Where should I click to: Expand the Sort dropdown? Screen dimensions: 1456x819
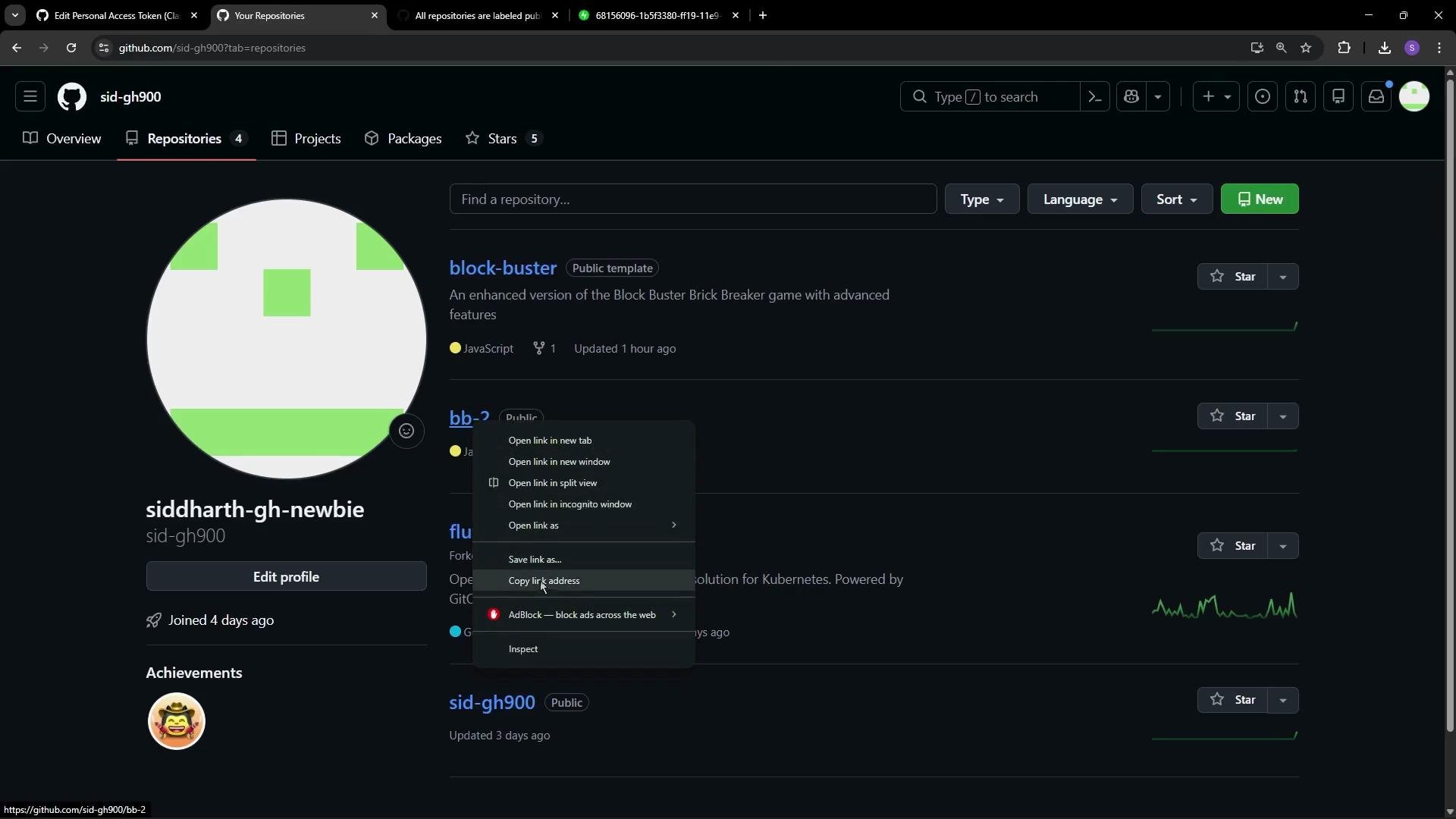tap(1177, 199)
